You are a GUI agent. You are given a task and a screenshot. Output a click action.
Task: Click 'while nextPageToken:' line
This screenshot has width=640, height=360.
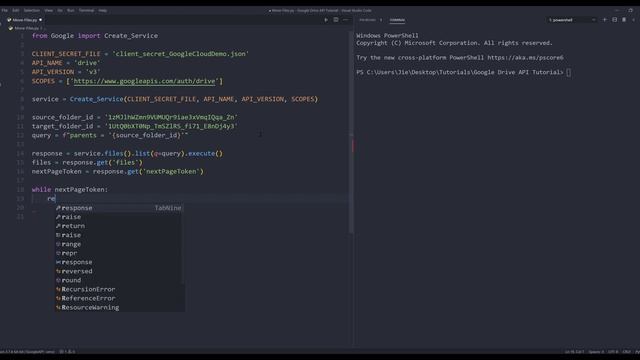click(x=70, y=189)
